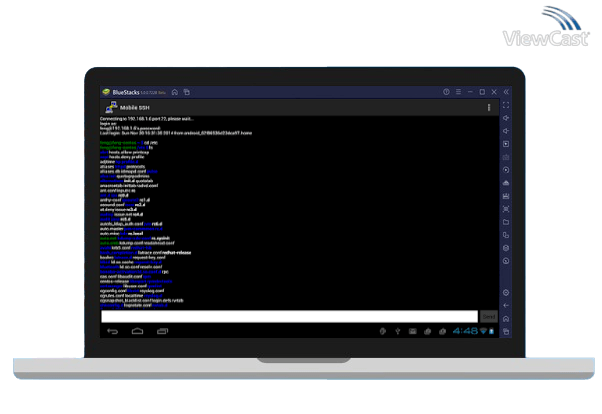Decrease volume in BlueStacks sidebar
The image size is (602, 414).
click(506, 131)
